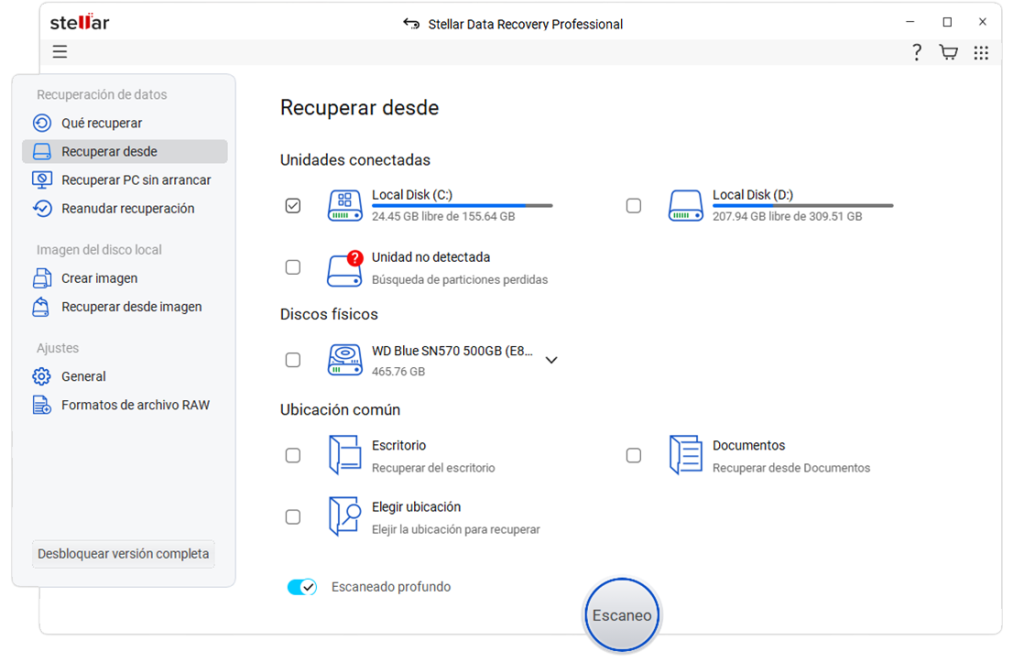Image resolution: width=1024 pixels, height=662 pixels.
Task: Open Reanudar recuperación
Action: (x=125, y=208)
